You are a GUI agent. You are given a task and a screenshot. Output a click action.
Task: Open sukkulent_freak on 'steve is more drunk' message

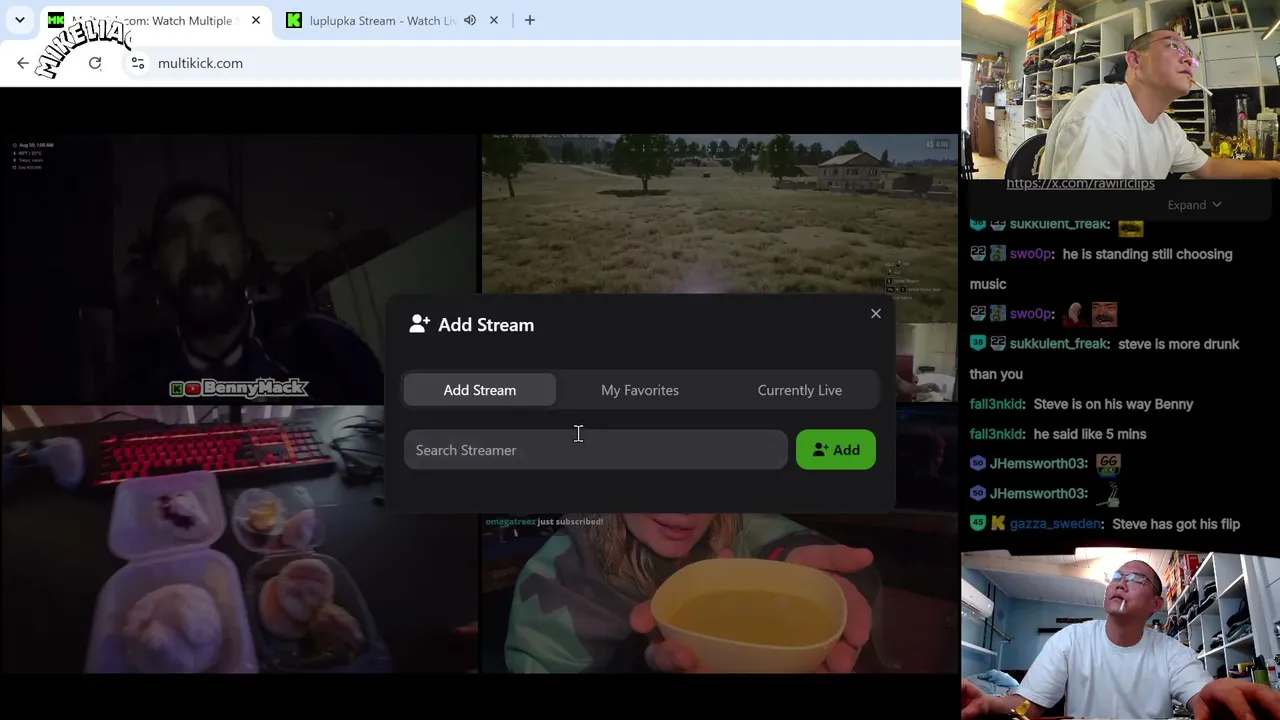(x=1059, y=344)
